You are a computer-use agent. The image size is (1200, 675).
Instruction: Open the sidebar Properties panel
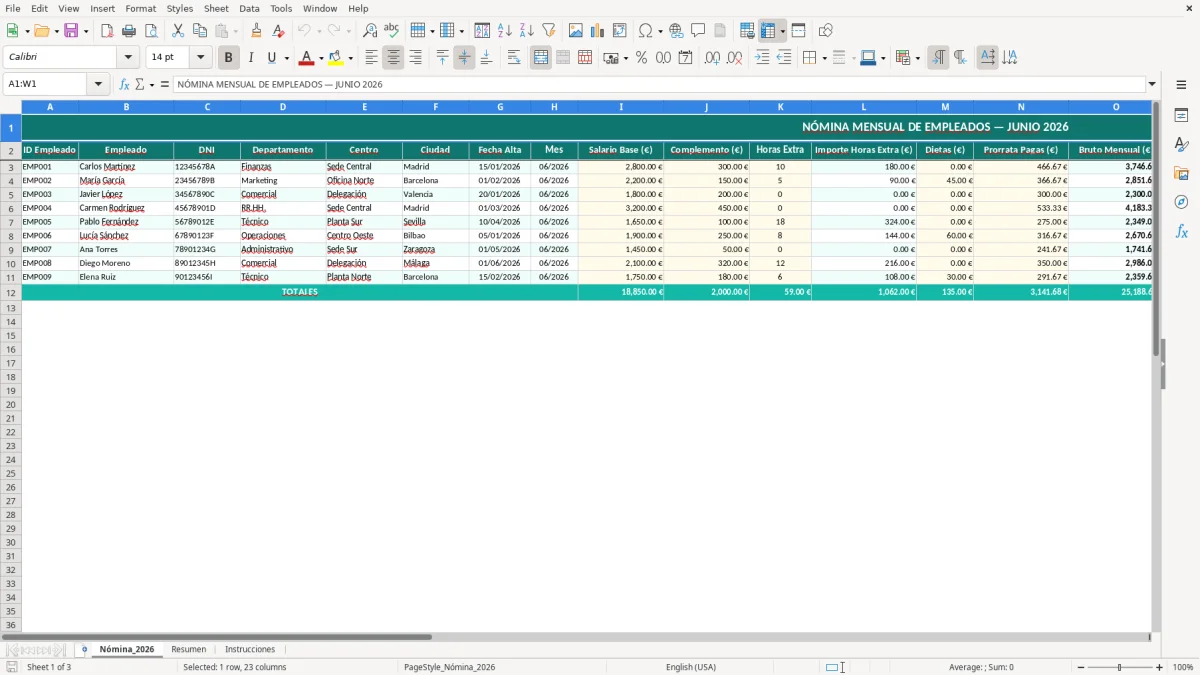(x=1181, y=116)
